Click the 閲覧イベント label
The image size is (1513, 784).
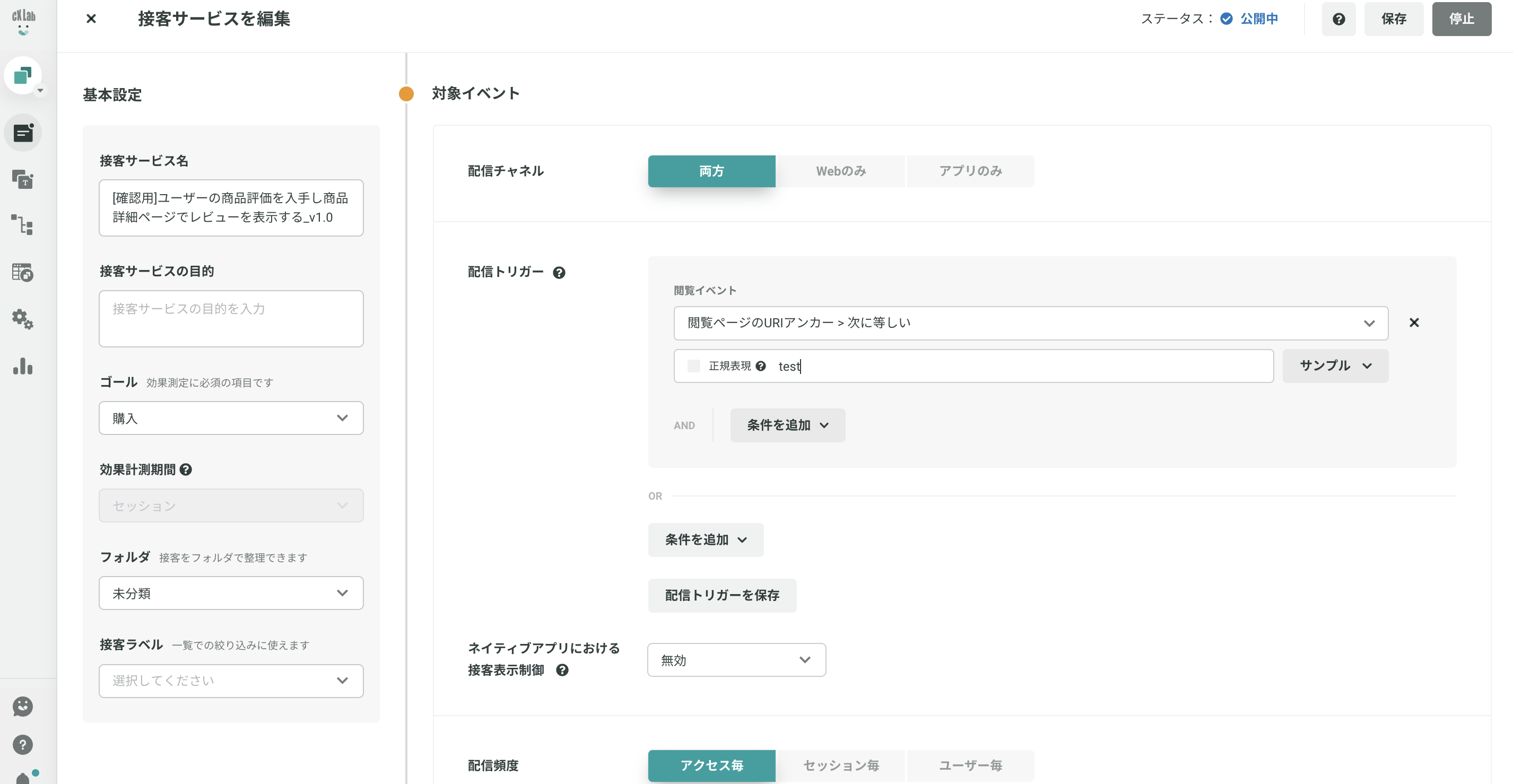705,290
